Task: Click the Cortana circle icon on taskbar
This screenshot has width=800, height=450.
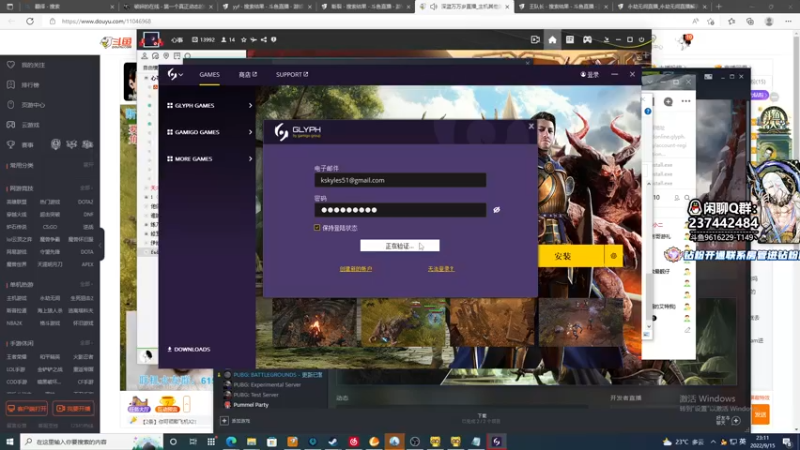Action: 173,442
